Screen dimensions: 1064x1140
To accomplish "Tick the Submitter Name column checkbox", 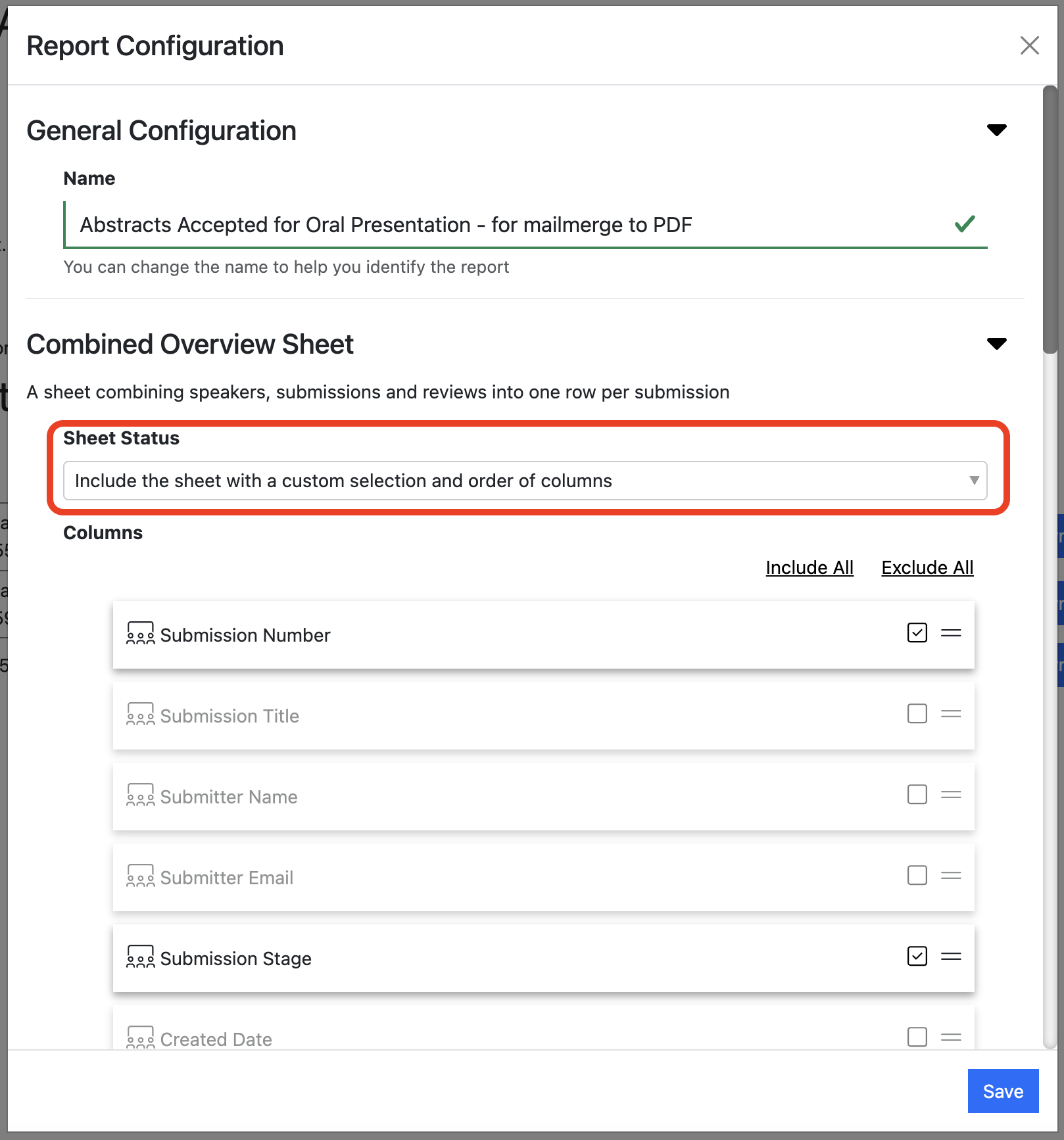I will click(917, 795).
